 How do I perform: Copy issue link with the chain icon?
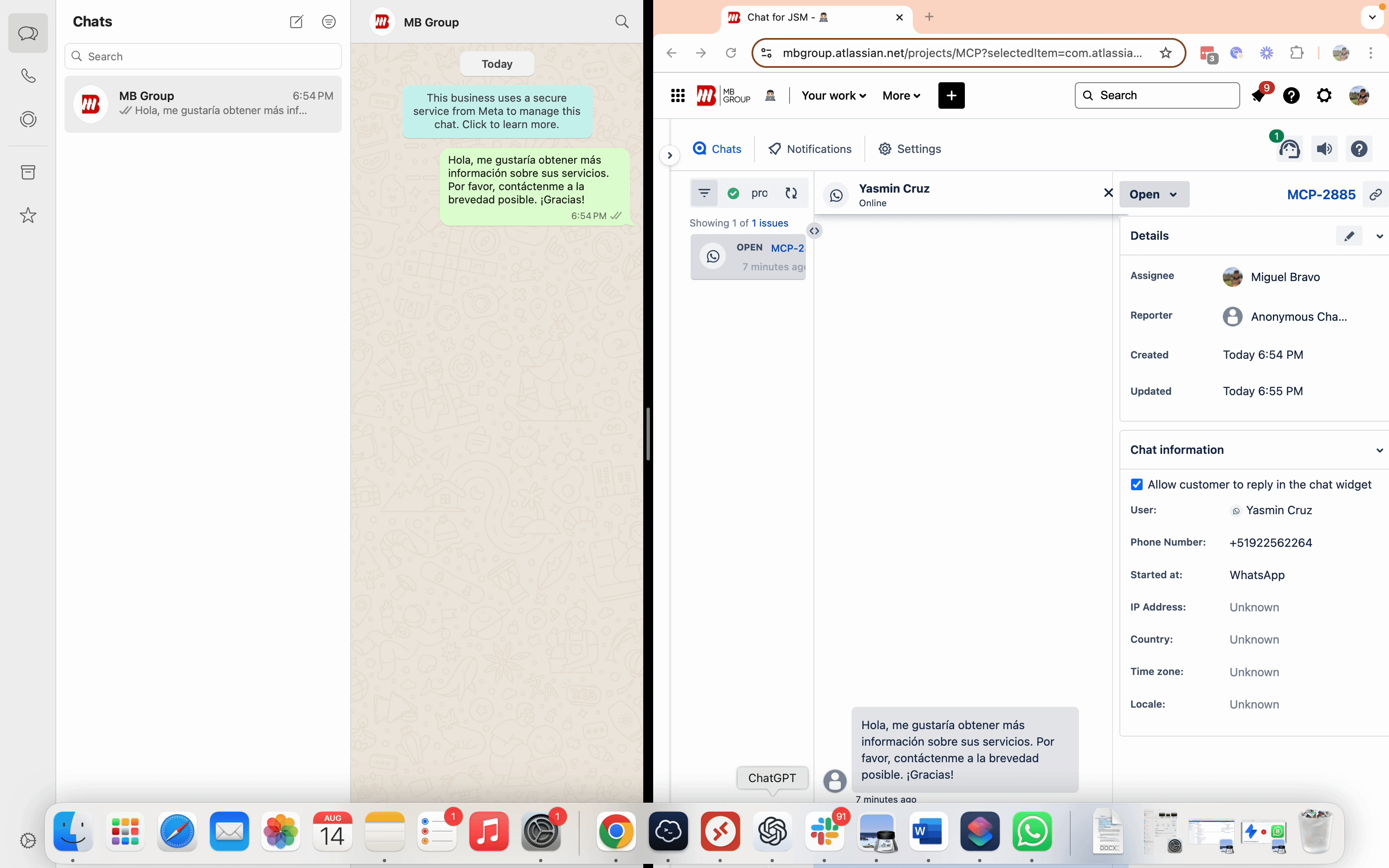[x=1375, y=195]
